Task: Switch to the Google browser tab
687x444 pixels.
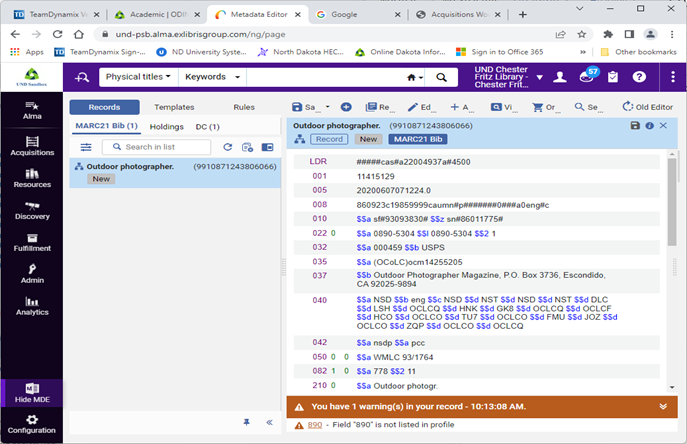Action: (x=358, y=14)
